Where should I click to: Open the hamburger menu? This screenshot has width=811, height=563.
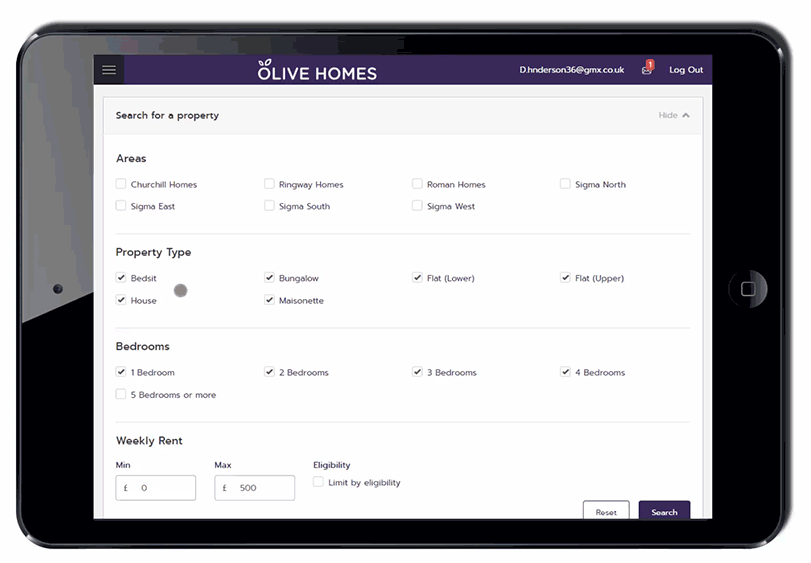coord(109,70)
